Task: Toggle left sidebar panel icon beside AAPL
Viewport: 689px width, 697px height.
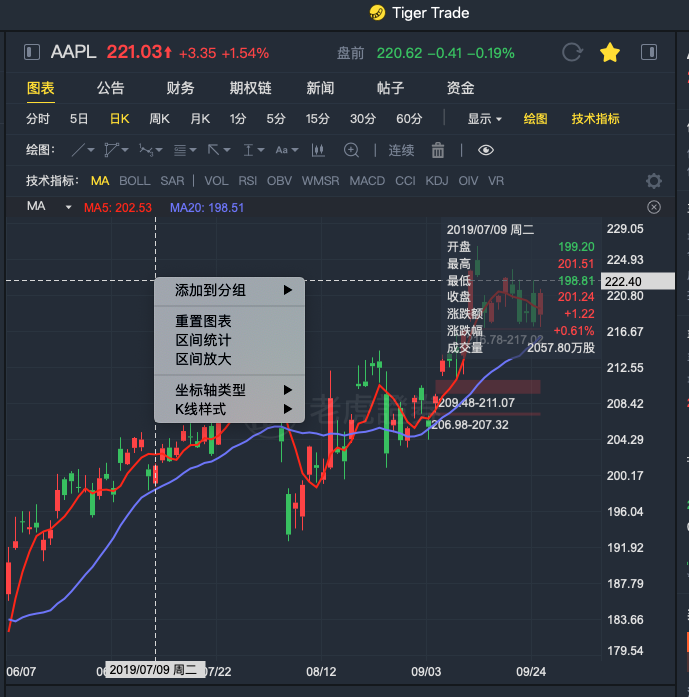Action: coord(32,52)
